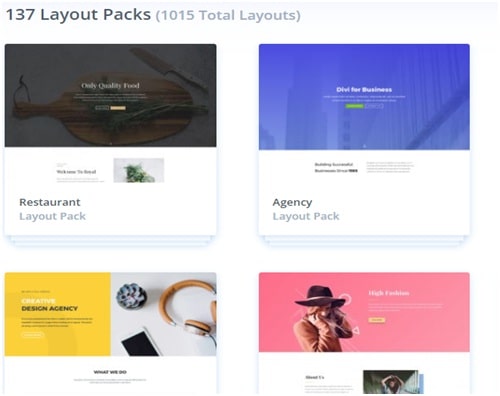Click the Restaurant title text
Image resolution: width=500 pixels, height=396 pixels.
pos(50,202)
